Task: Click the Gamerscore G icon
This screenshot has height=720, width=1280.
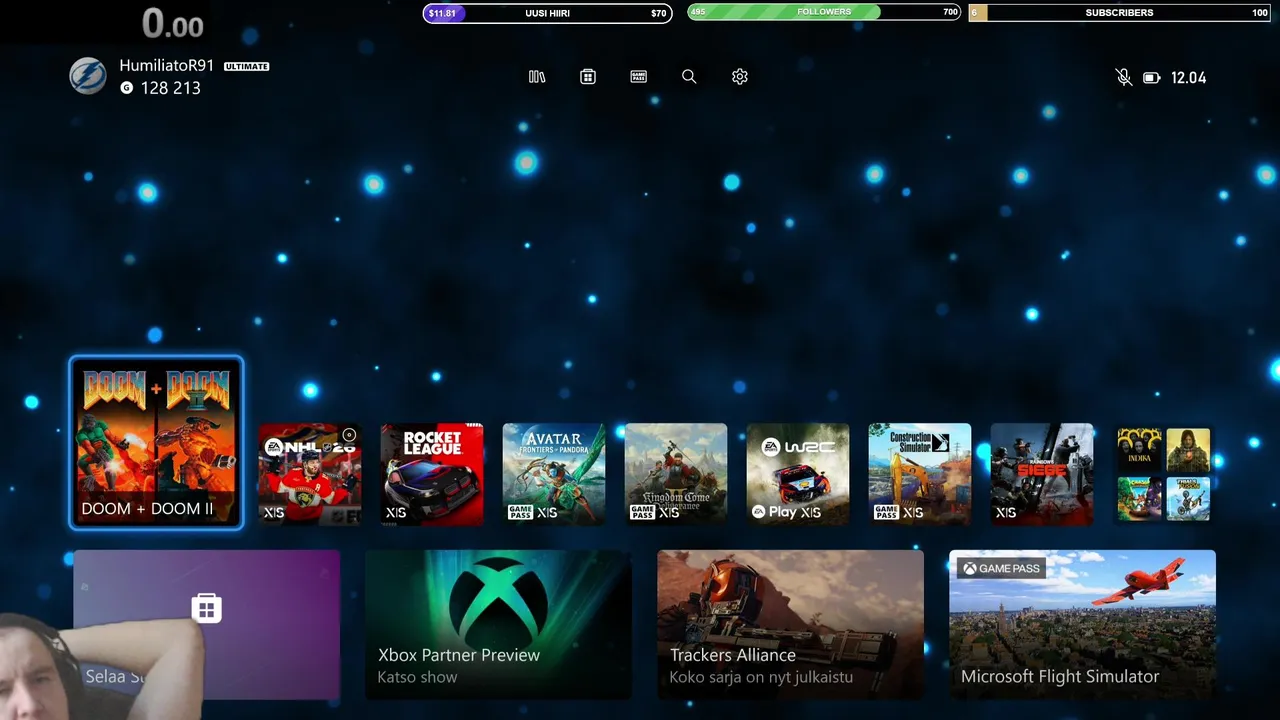Action: 126,88
